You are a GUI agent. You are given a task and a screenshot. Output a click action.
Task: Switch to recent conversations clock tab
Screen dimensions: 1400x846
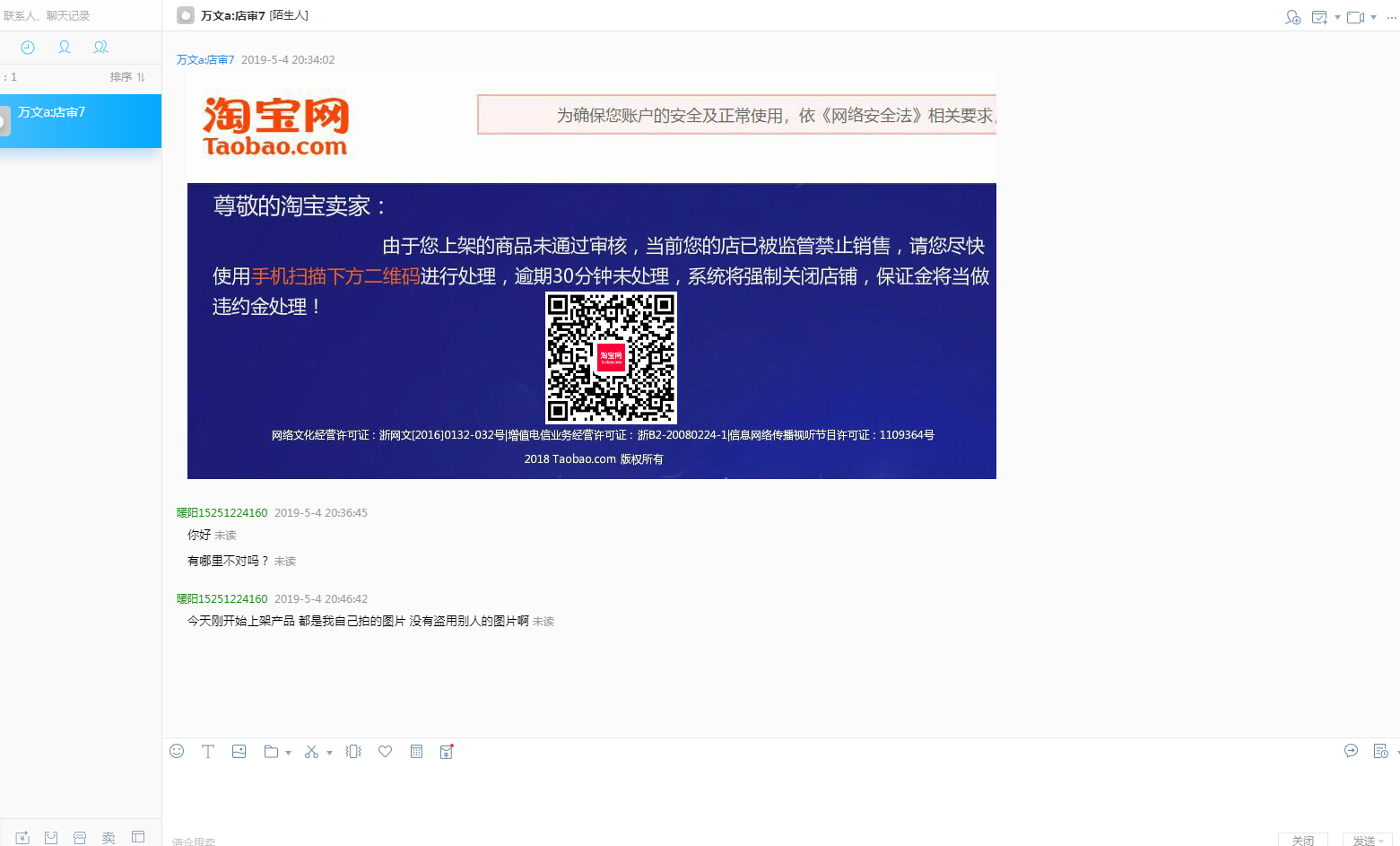(28, 48)
